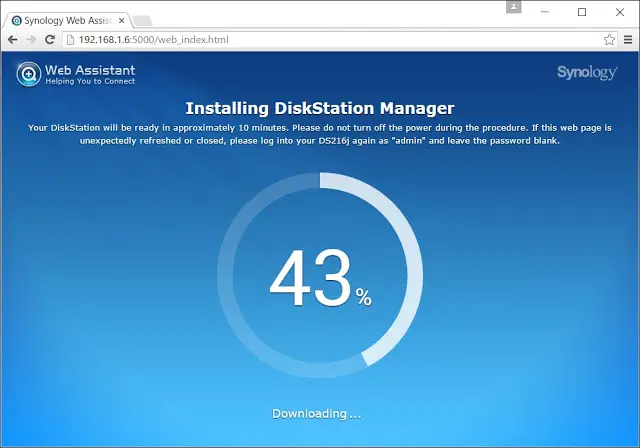Select the Synology Web Assistant tab
Image resolution: width=640 pixels, height=448 pixels.
(x=67, y=20)
